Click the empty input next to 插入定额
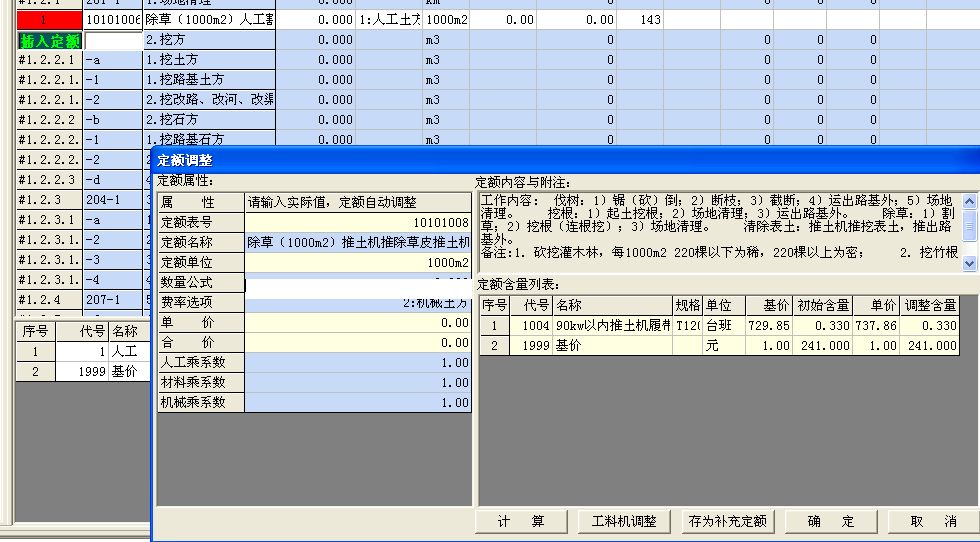Viewport: 980px width, 542px height. pos(113,41)
